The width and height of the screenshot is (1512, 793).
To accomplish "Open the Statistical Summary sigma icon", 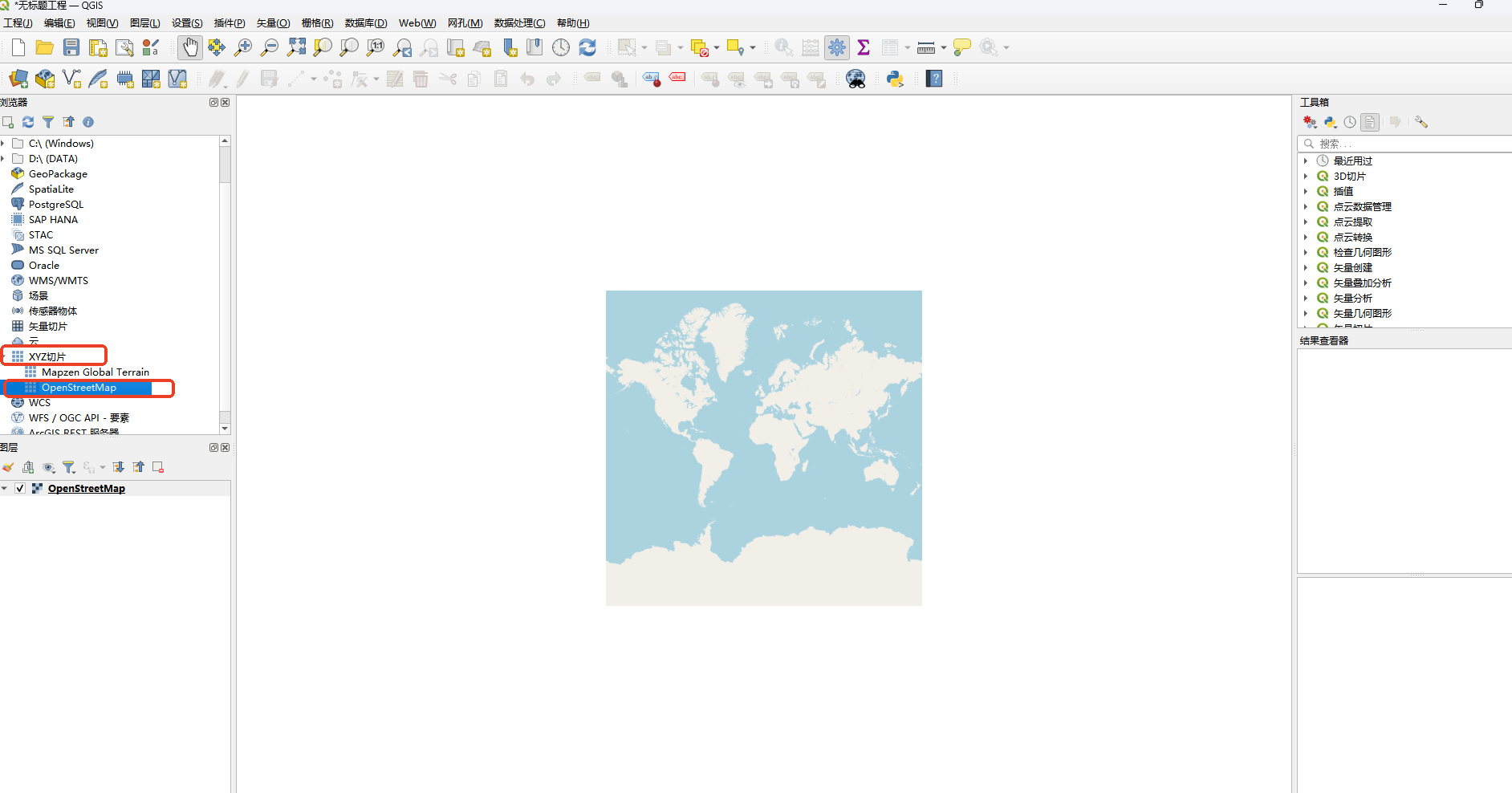I will [864, 47].
